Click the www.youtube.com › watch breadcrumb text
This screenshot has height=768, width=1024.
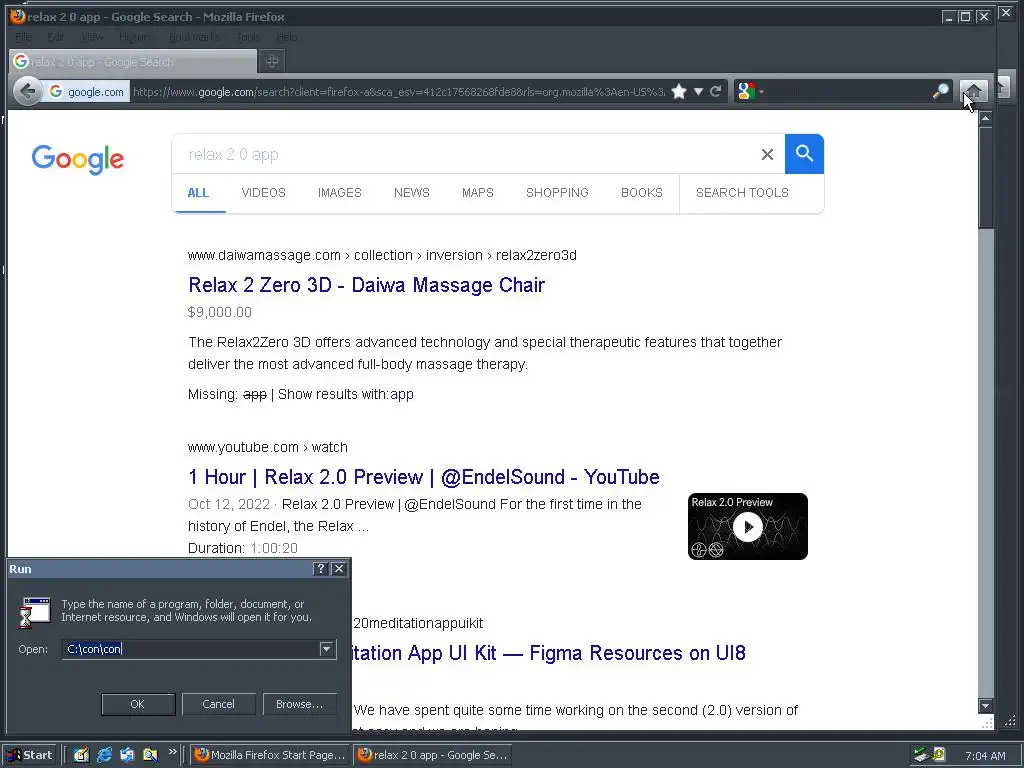268,447
